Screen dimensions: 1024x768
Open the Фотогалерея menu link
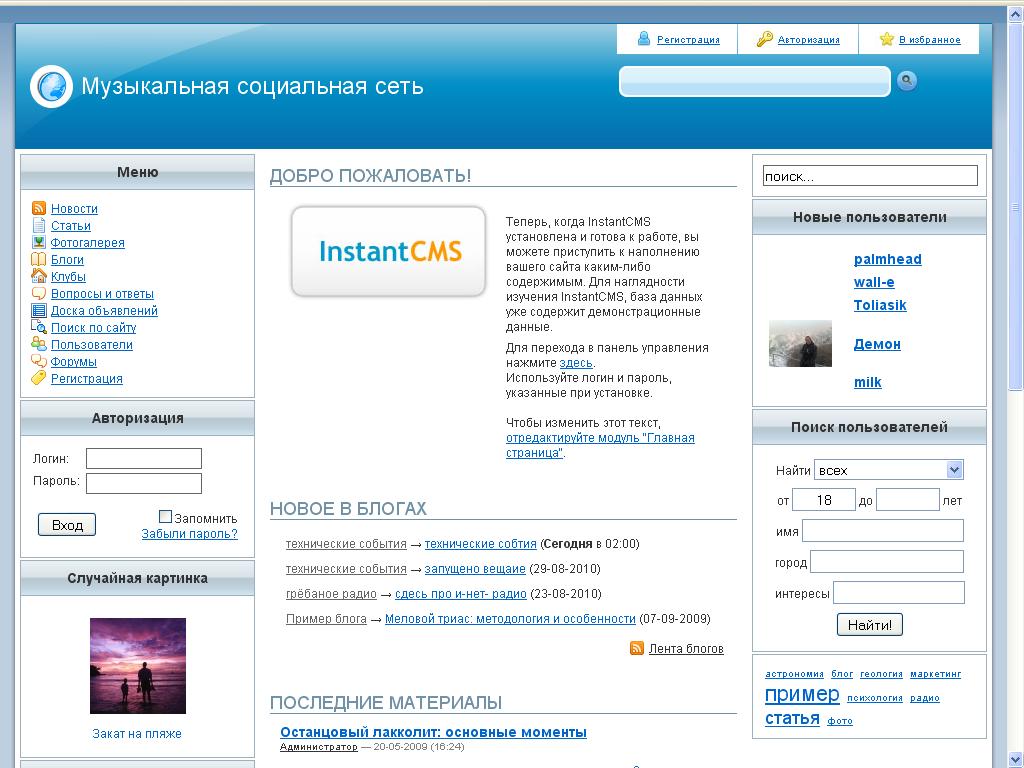click(x=88, y=242)
